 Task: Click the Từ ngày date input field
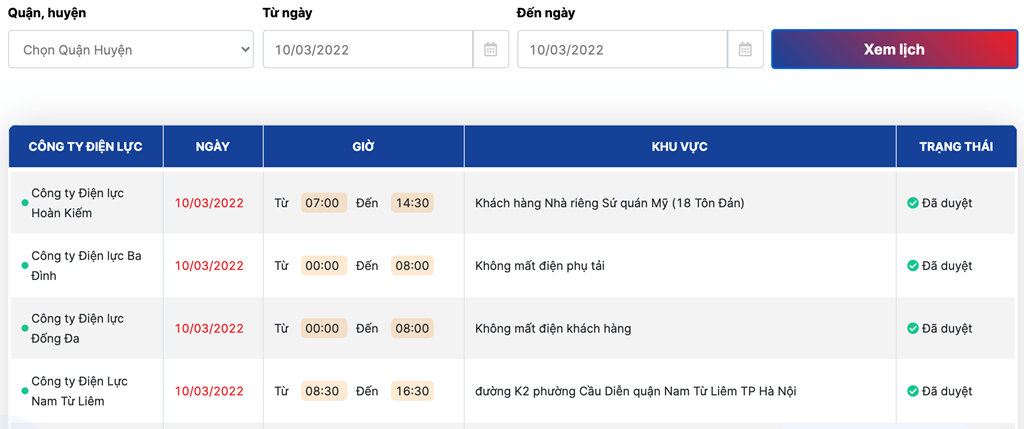(x=368, y=49)
